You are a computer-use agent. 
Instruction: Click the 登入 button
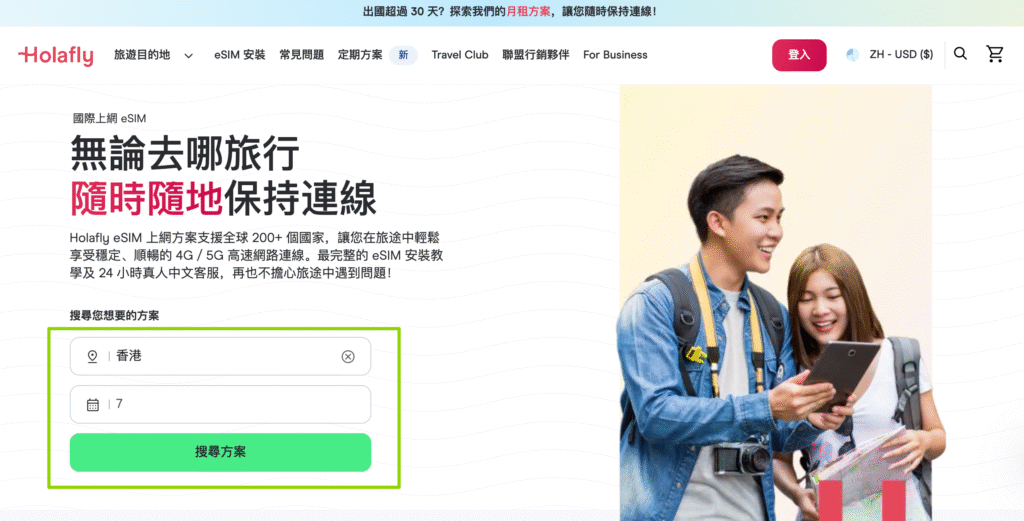pos(799,55)
